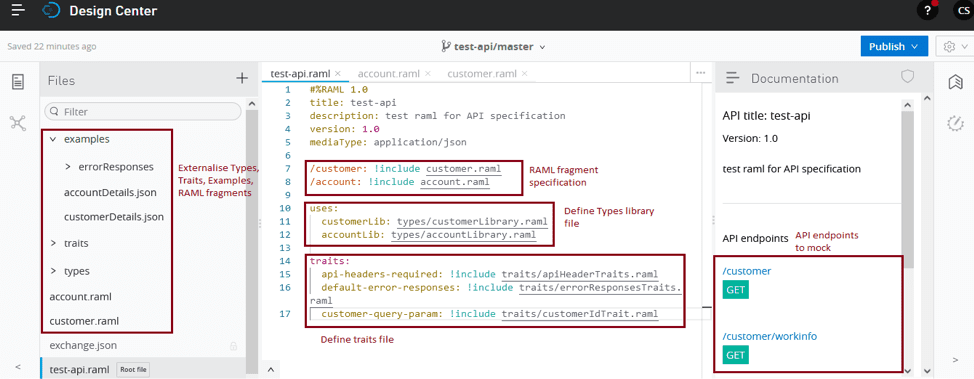The image size is (974, 379).
Task: Open account.raml in the file tree
Action: point(81,297)
